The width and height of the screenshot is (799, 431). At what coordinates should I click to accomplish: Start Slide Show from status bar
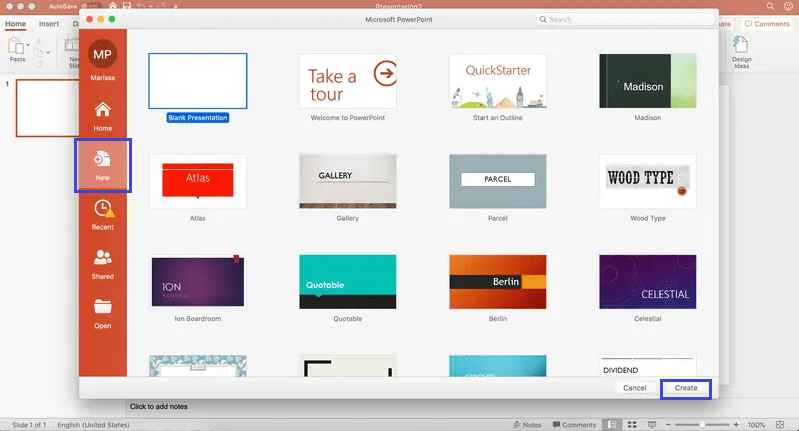[652, 424]
